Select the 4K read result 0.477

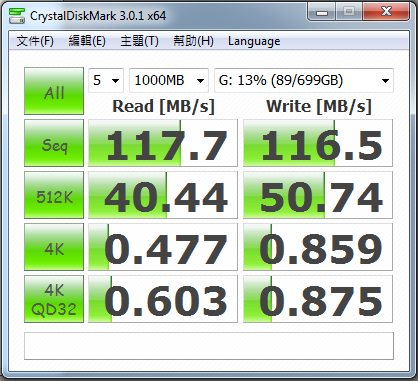(163, 247)
